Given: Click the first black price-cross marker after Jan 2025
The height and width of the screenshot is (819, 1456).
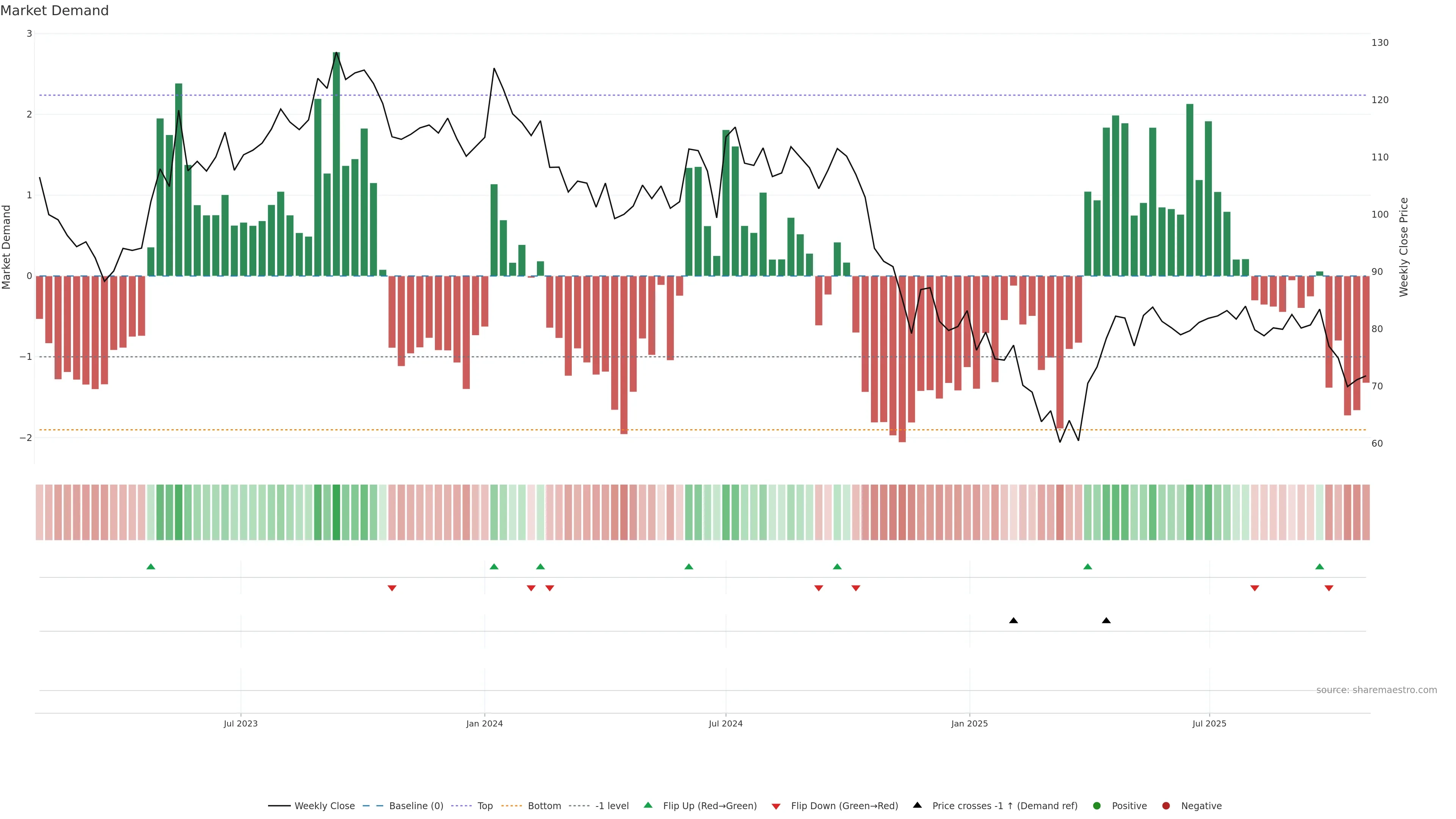Looking at the screenshot, I should tap(1013, 621).
